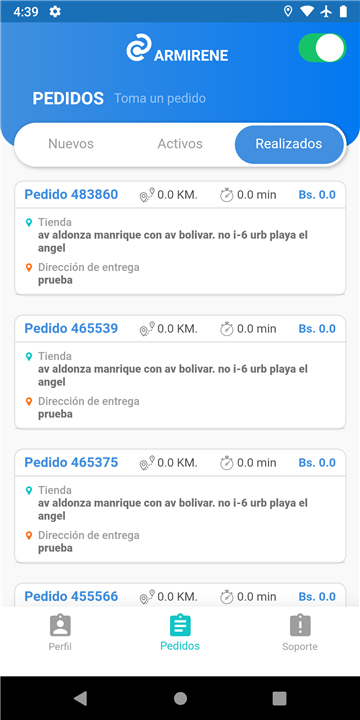
Task: Click distance pin icon on Pedido 483860
Action: pos(147,195)
